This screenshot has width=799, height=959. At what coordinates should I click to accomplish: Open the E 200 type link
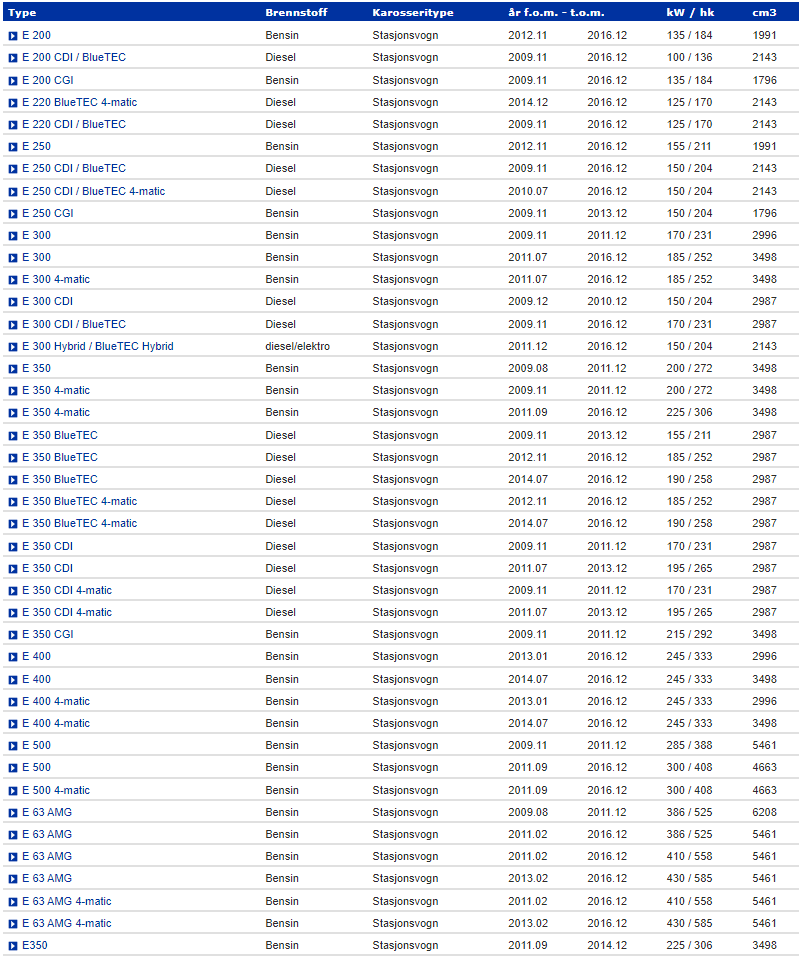click(36, 35)
